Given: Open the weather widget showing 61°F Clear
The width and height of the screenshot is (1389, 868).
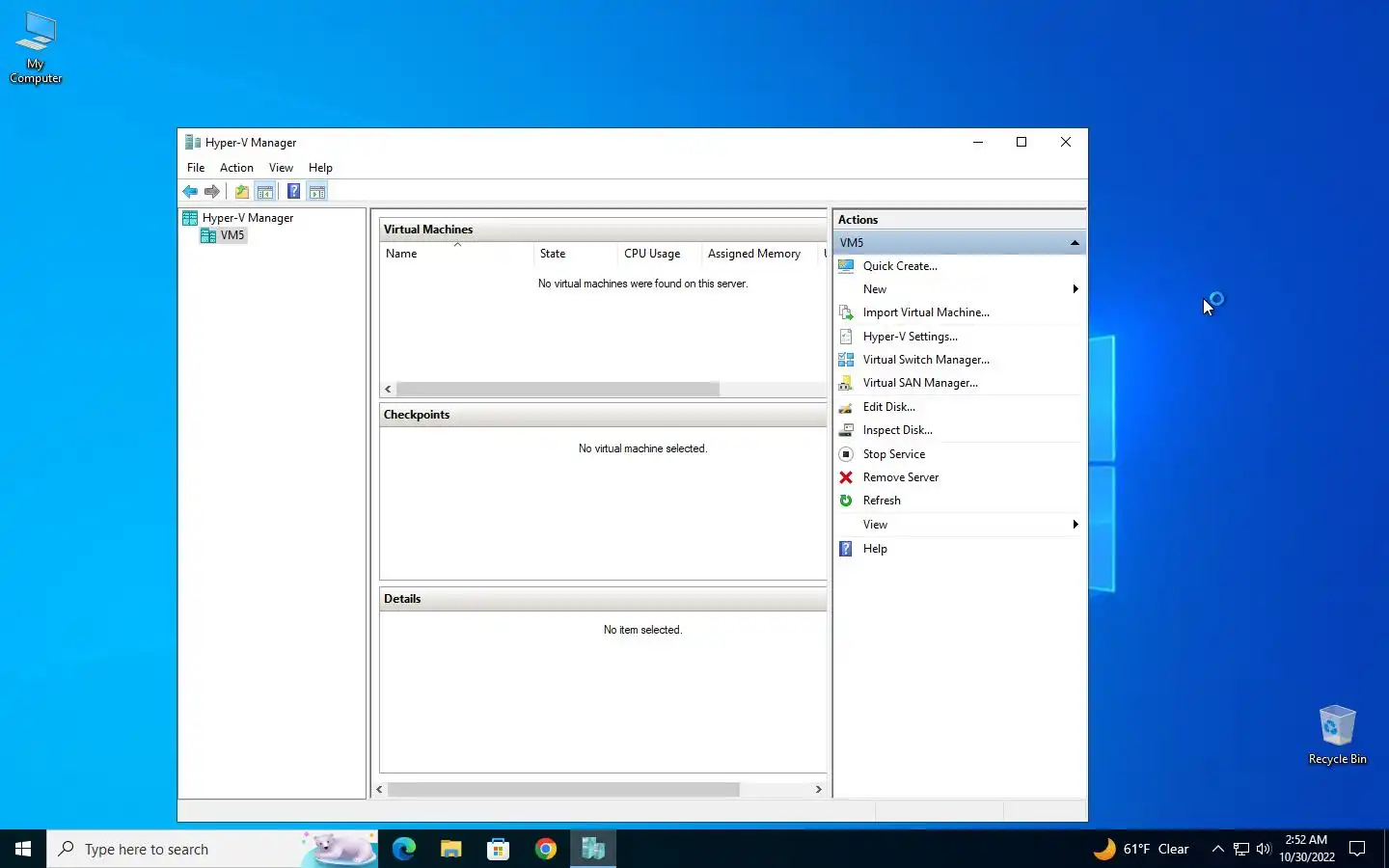Looking at the screenshot, I should [x=1141, y=849].
